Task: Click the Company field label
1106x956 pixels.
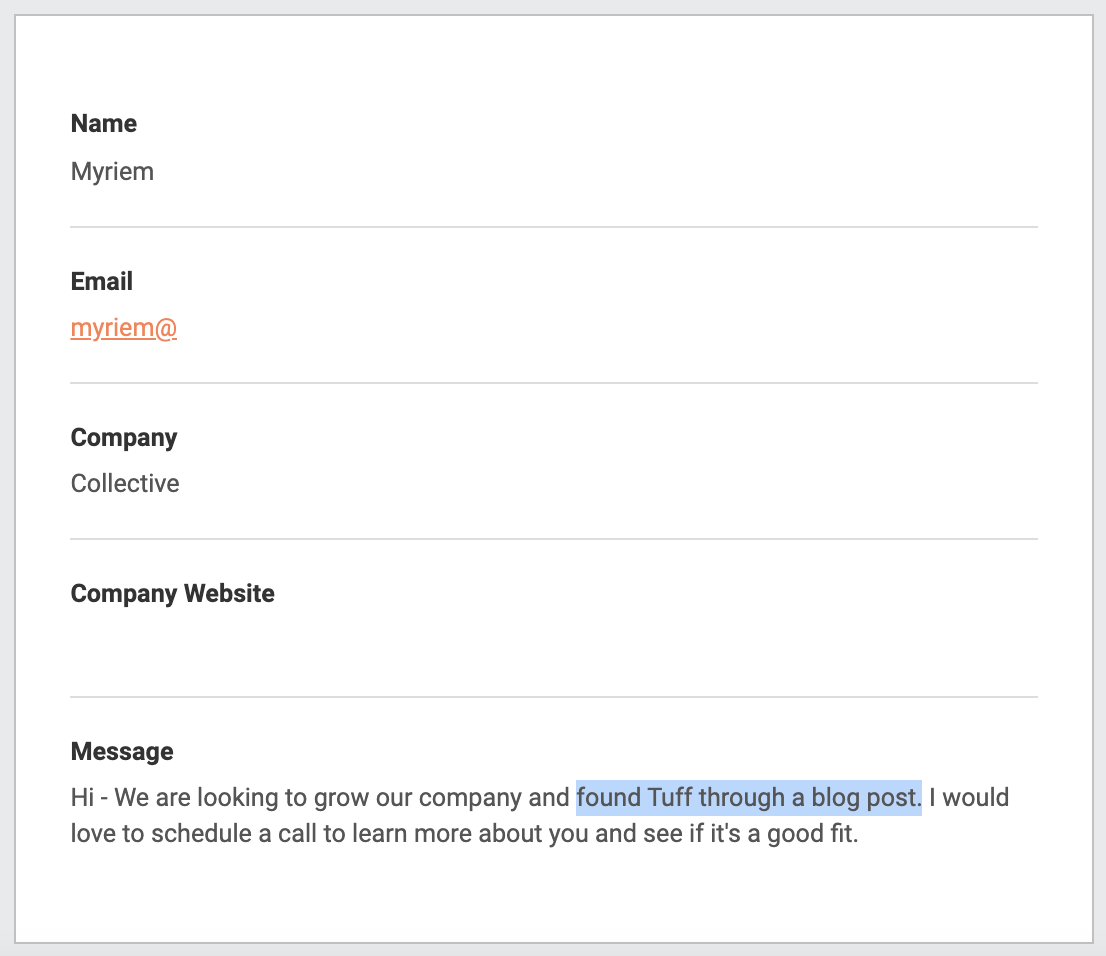Action: (x=124, y=438)
